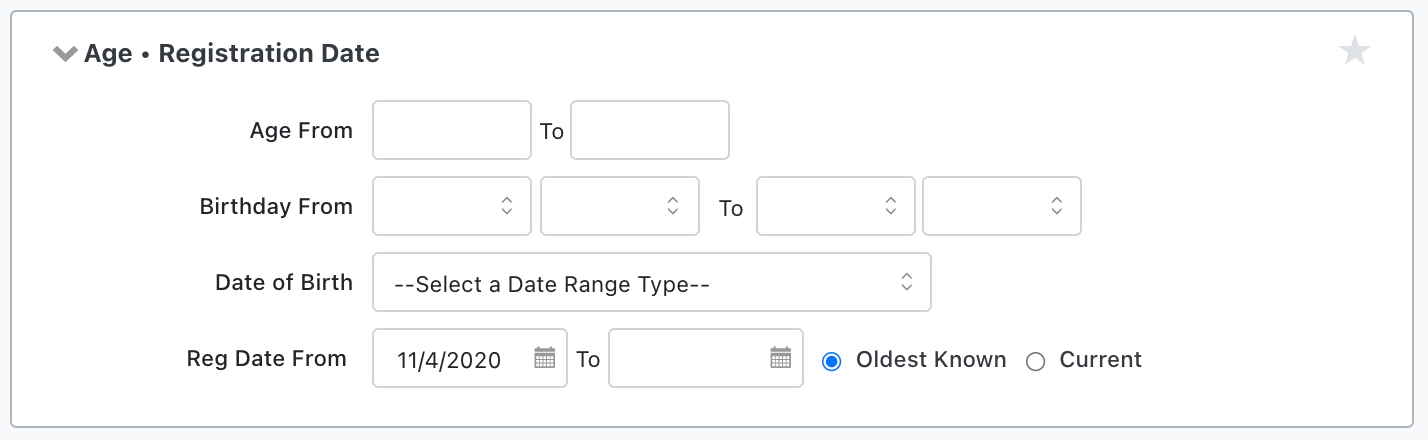
Task: Click the Date of Birth label
Action: coord(284,283)
